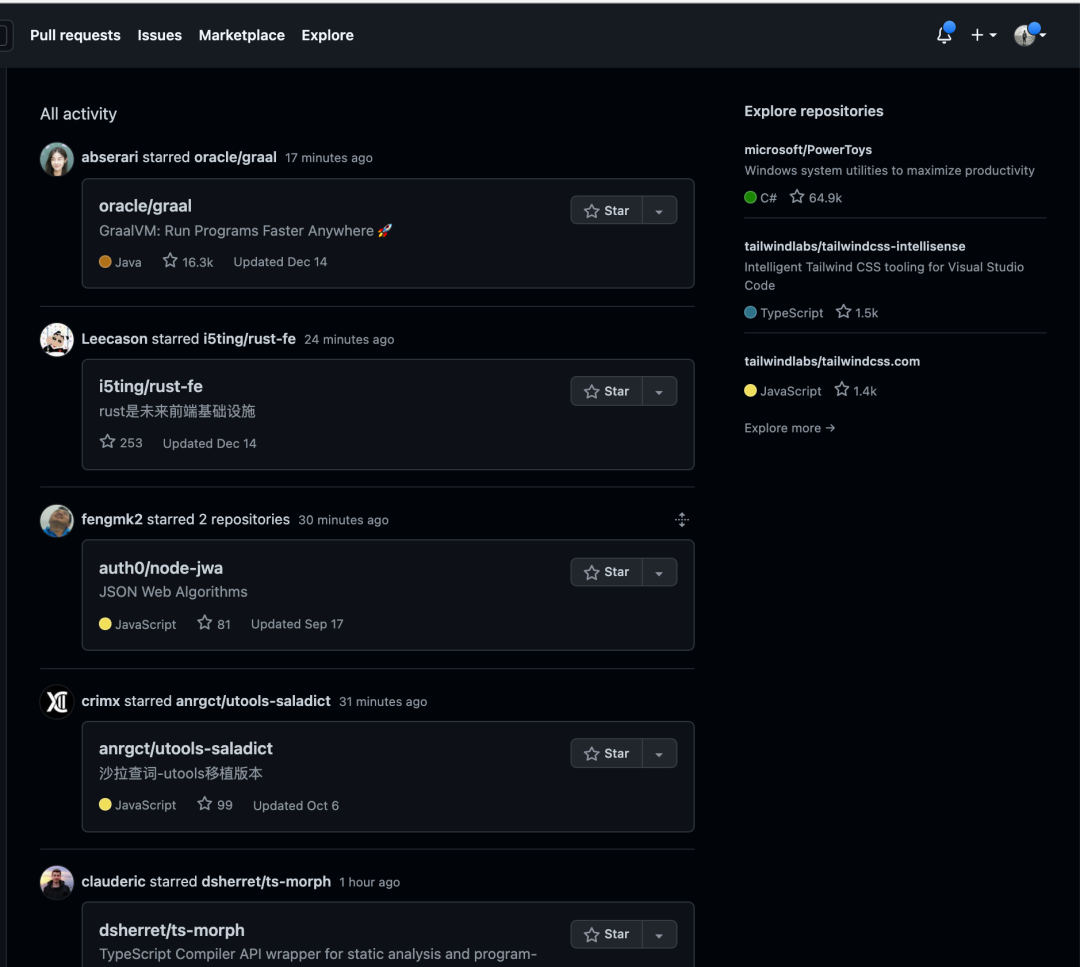The width and height of the screenshot is (1080, 967).
Task: Select the 31 minutes ago timestamp
Action: tap(382, 702)
